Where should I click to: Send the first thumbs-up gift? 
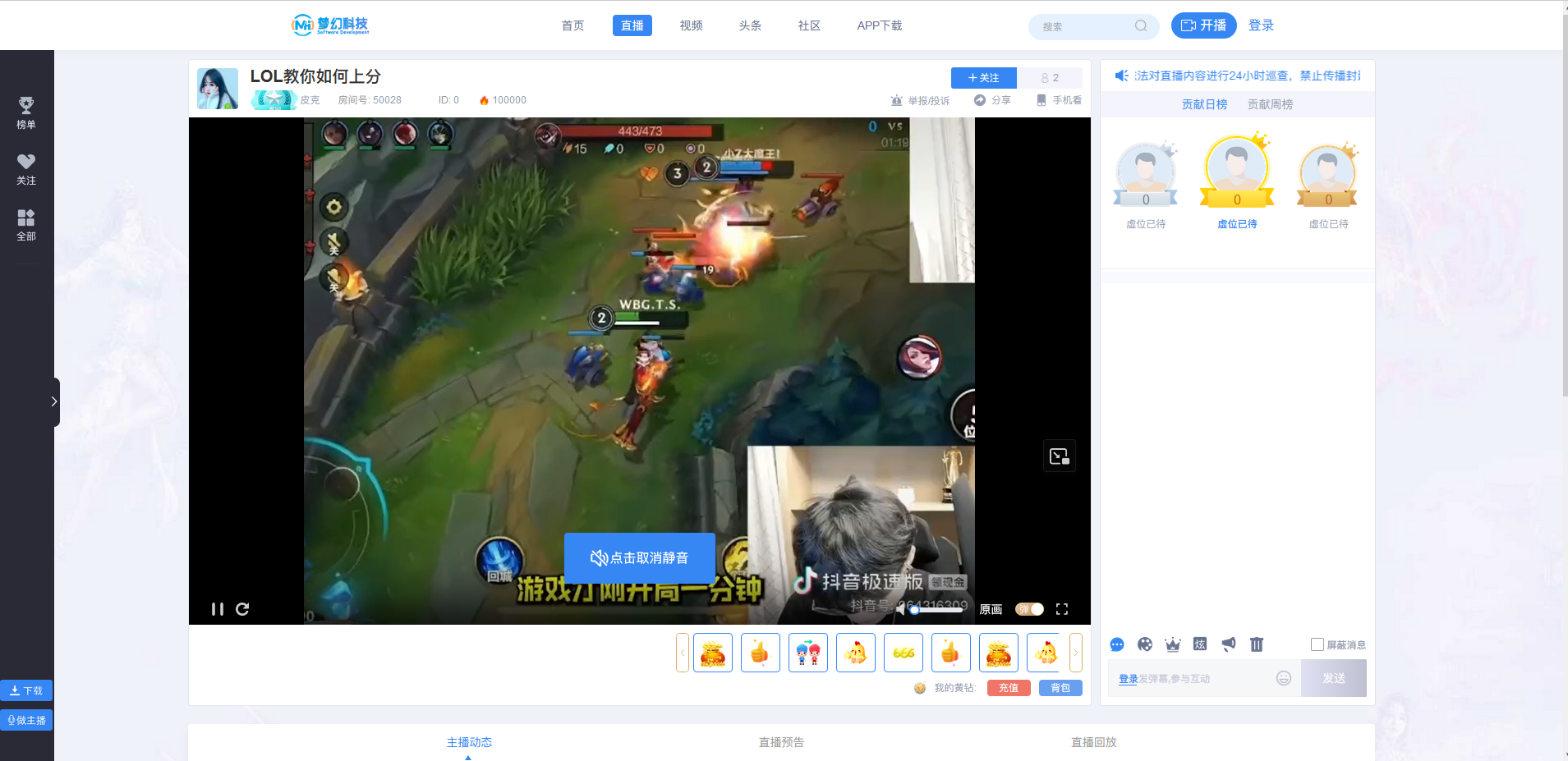coord(761,653)
